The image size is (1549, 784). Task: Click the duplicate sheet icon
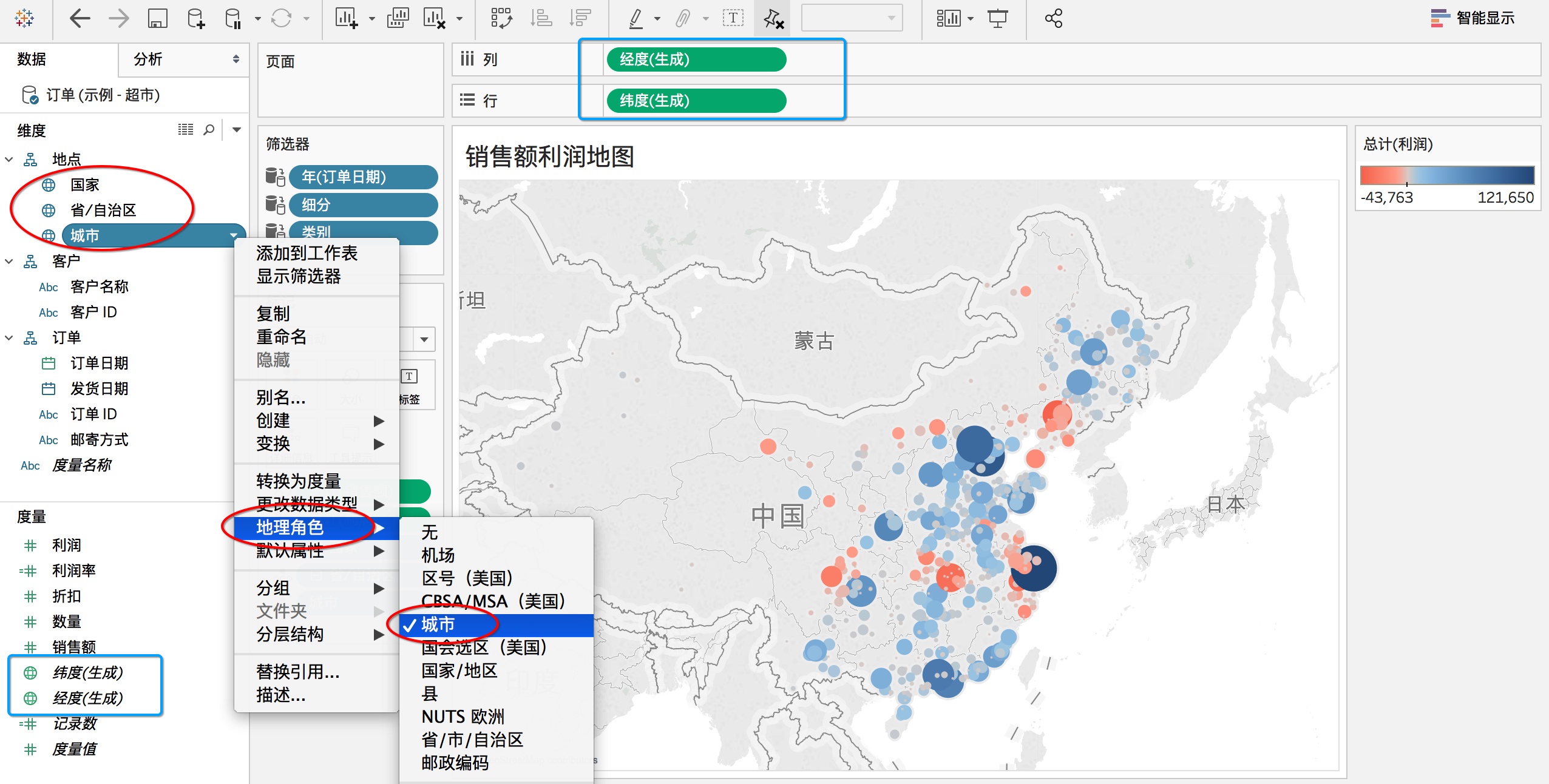[398, 18]
